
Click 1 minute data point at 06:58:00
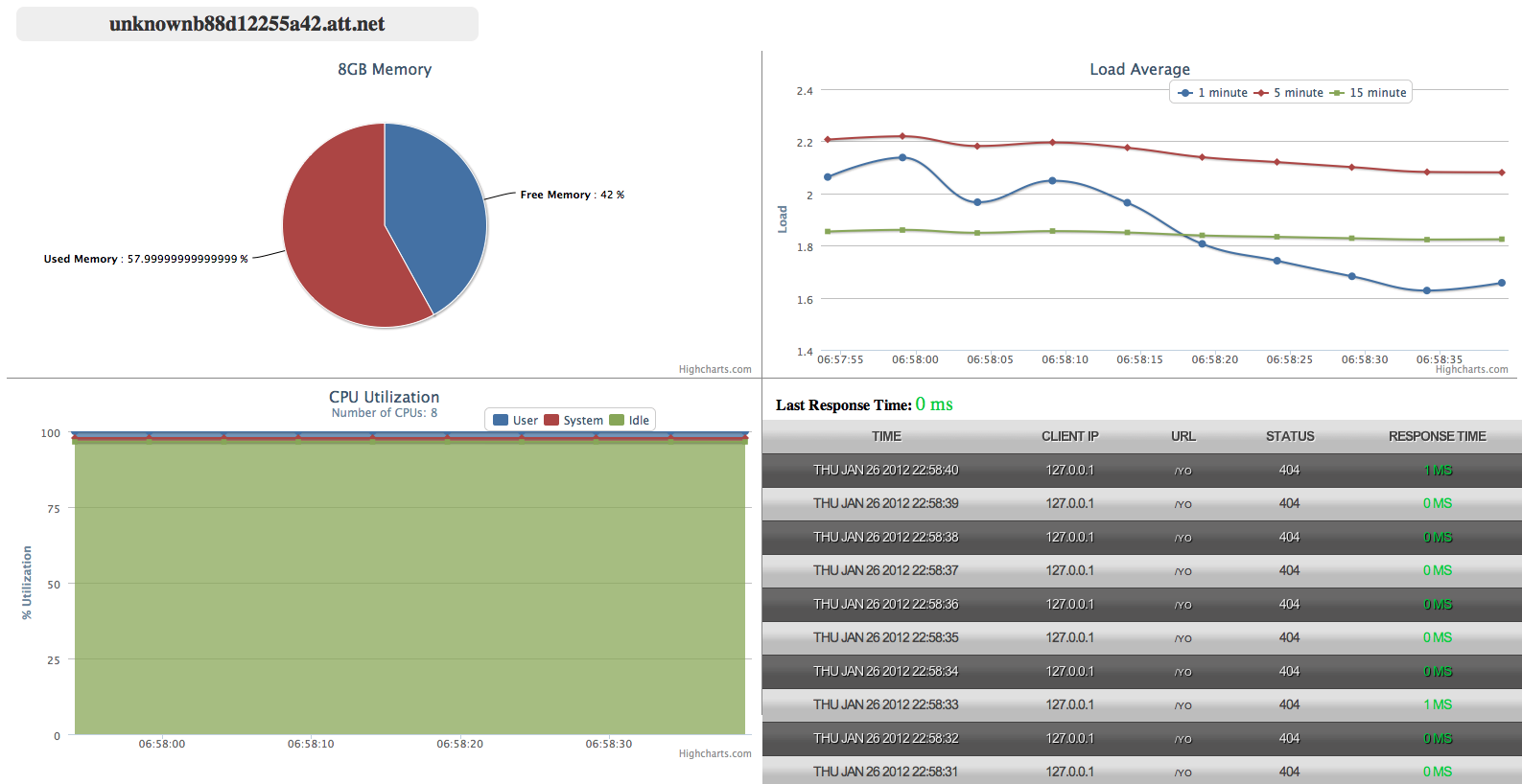(902, 157)
